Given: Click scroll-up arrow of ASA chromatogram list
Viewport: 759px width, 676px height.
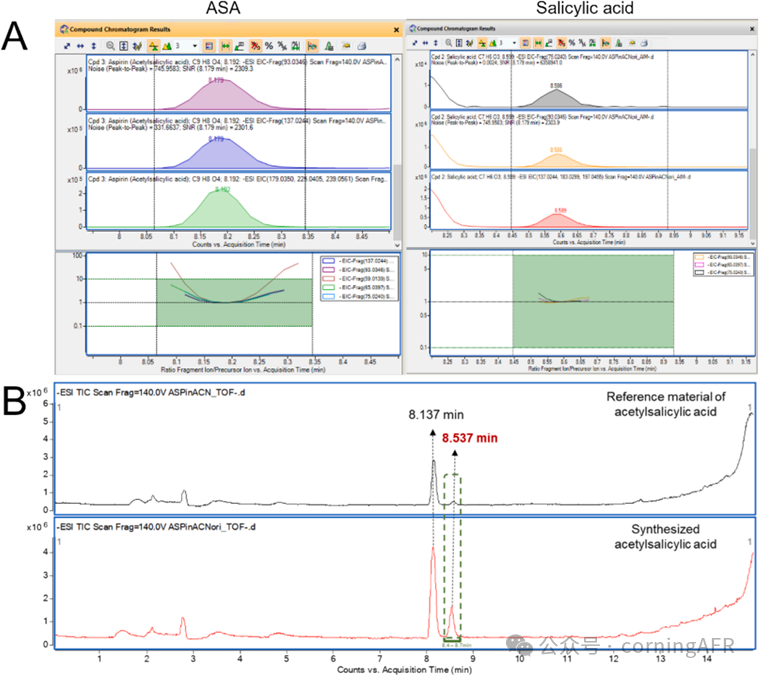Looking at the screenshot, I should point(397,60).
